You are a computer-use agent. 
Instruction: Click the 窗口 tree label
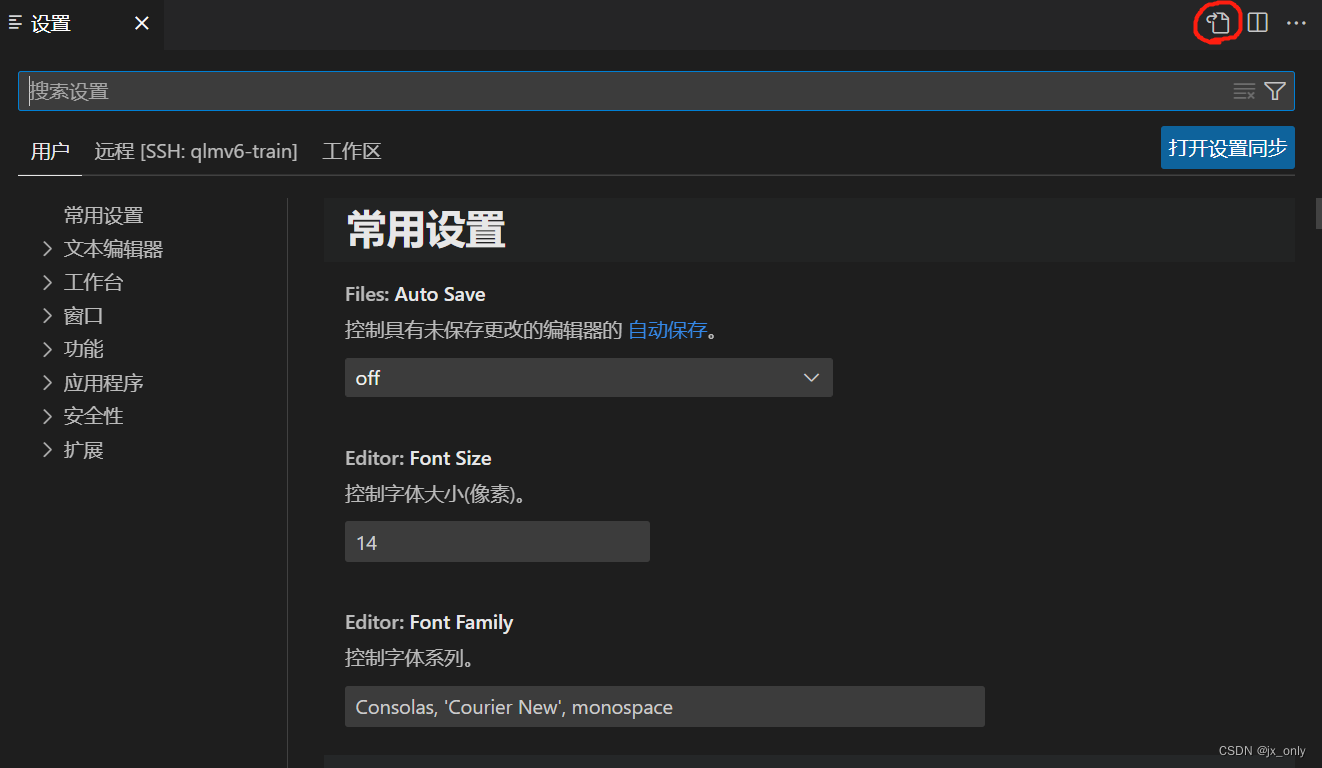84,316
